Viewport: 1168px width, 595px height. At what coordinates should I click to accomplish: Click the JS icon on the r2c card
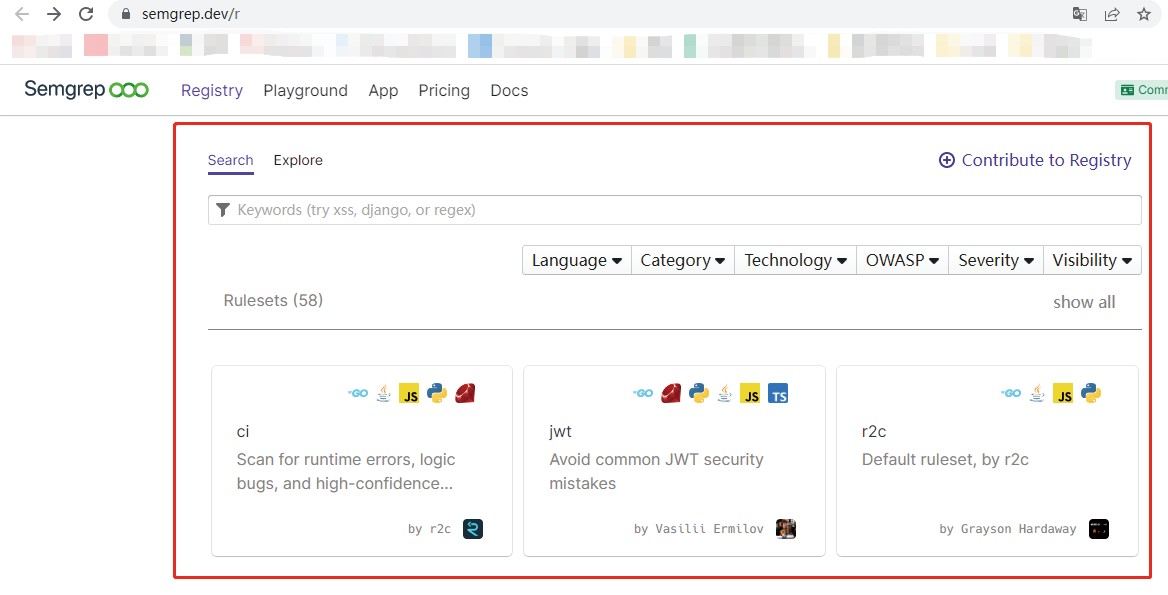(x=1063, y=393)
